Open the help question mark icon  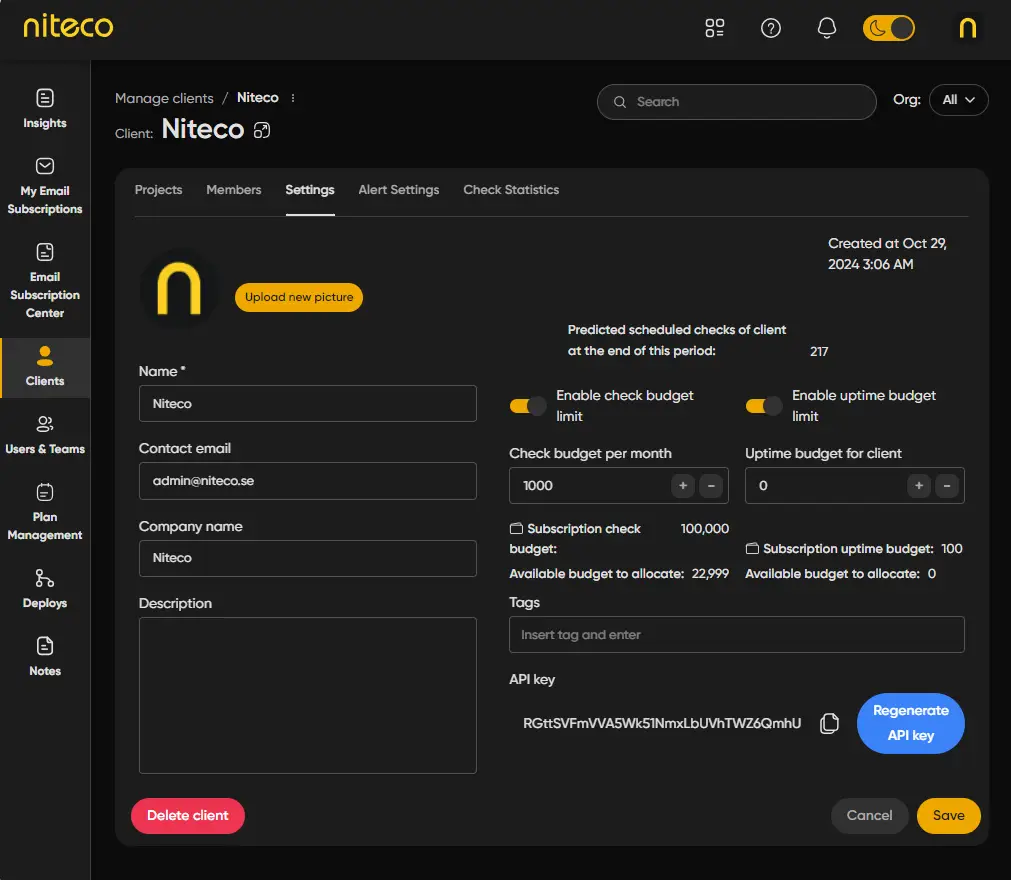coord(771,28)
